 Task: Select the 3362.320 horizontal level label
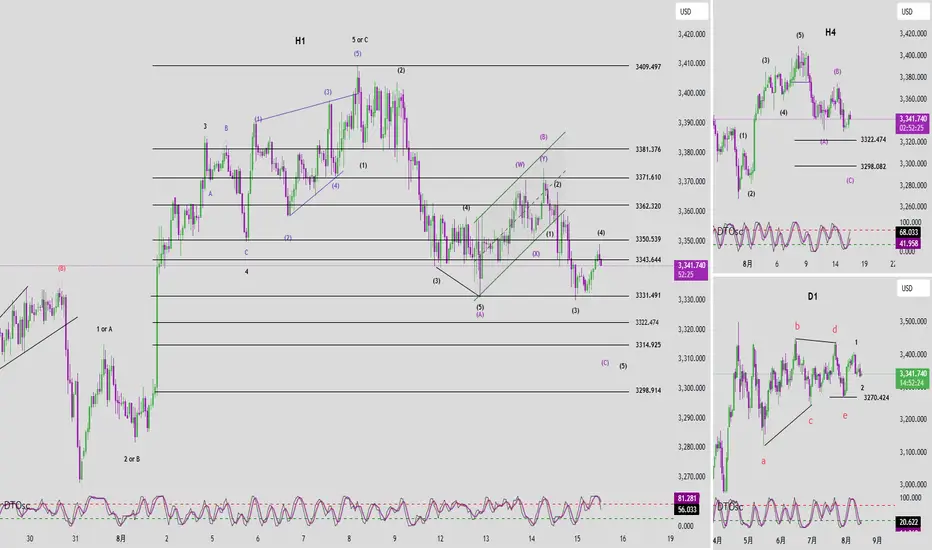(x=648, y=206)
